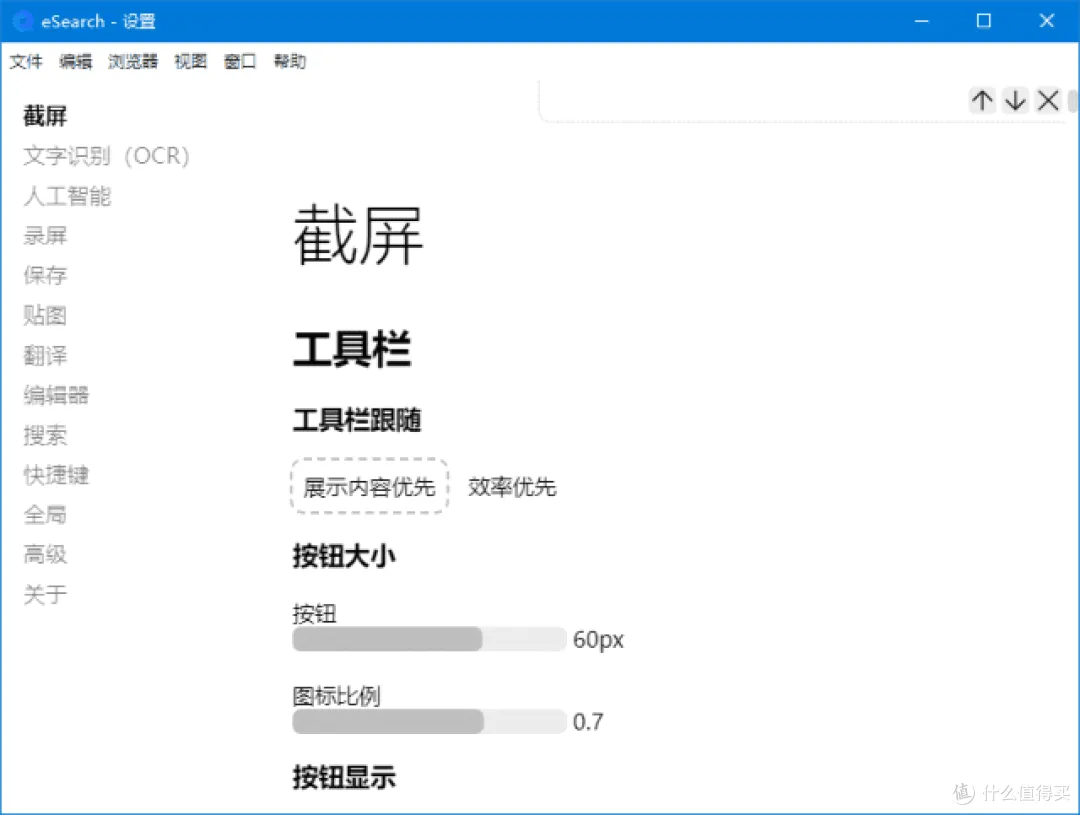Screen dimensions: 1080x815
Task: Go to the 录屏 settings section
Action: [45, 235]
